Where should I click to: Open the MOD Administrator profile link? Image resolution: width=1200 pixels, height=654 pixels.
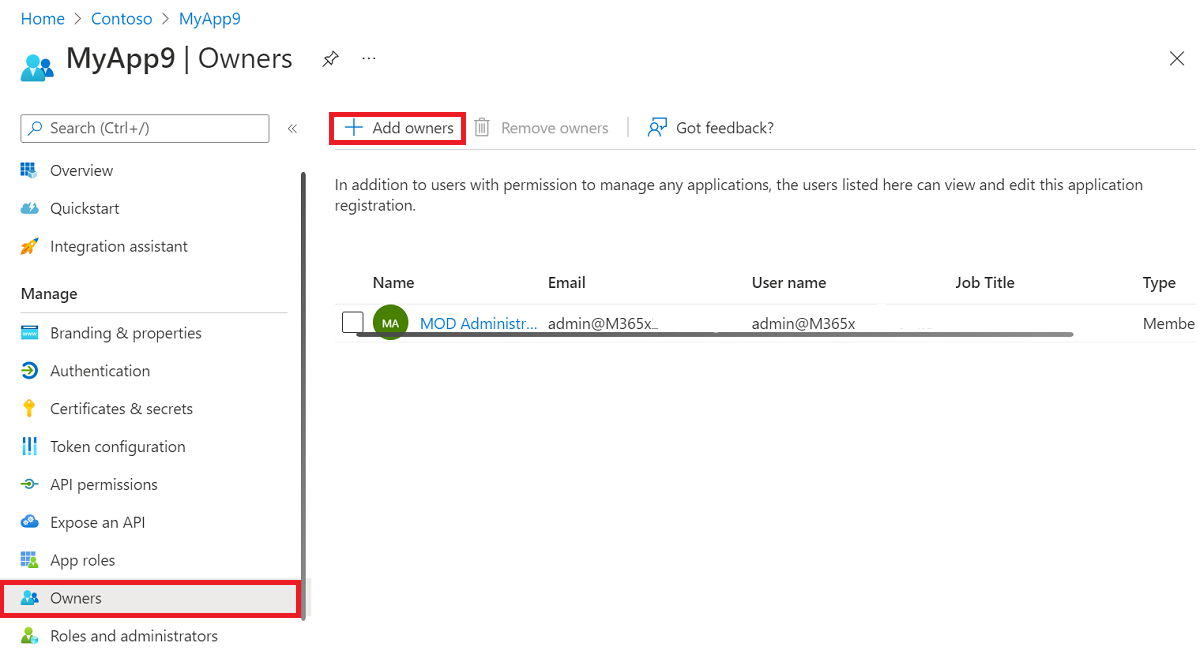point(479,323)
